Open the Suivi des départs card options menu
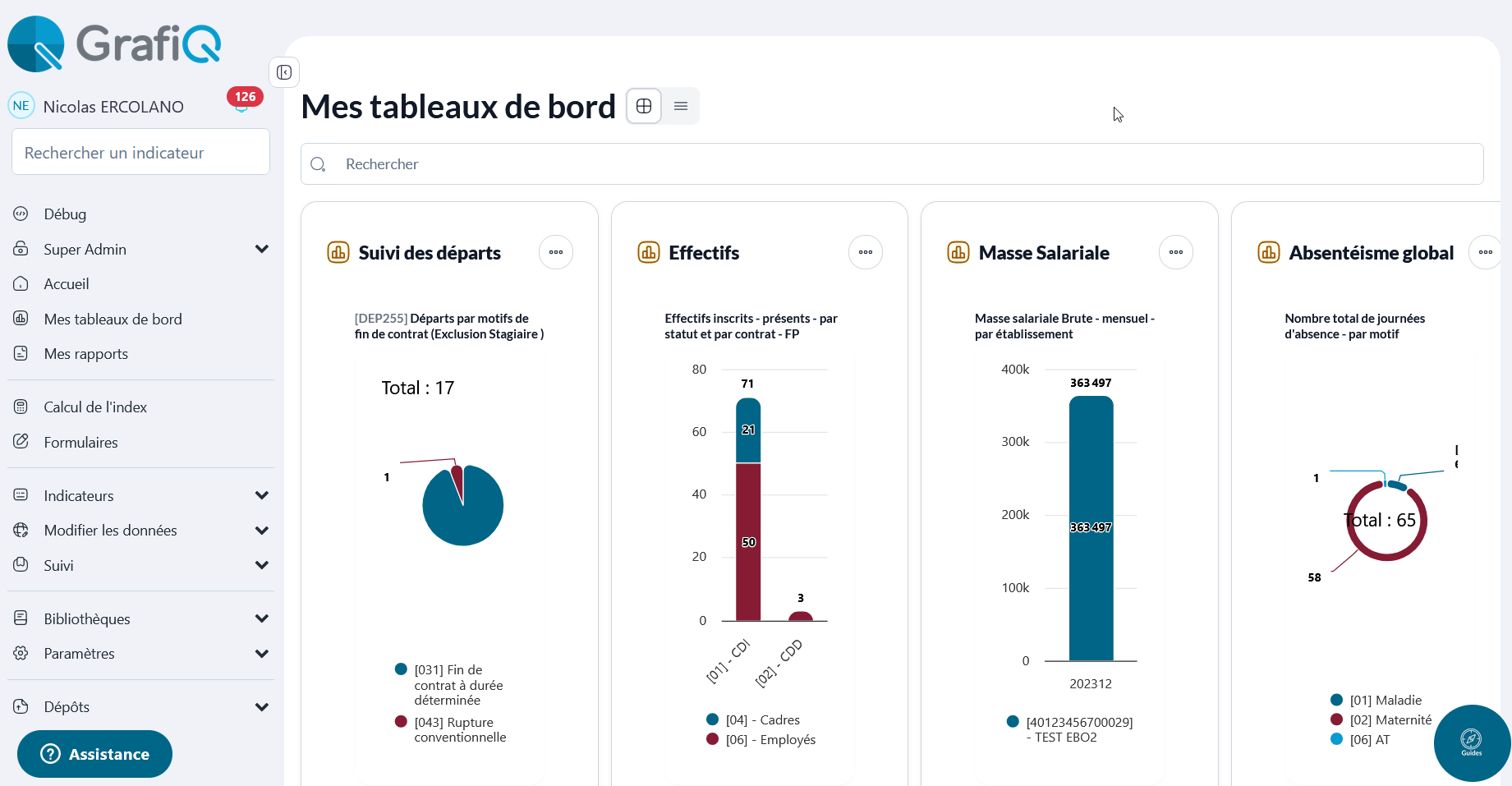The image size is (1512, 786). [555, 252]
